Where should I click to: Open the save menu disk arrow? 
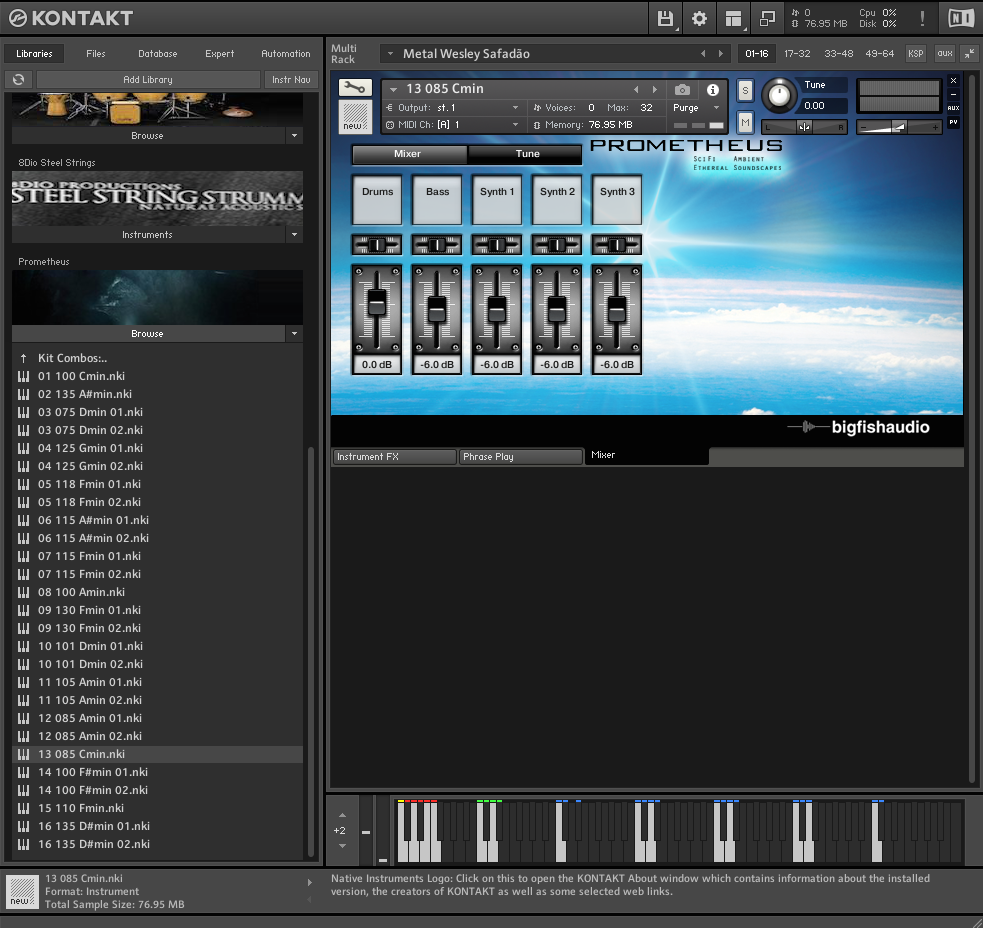point(677,29)
